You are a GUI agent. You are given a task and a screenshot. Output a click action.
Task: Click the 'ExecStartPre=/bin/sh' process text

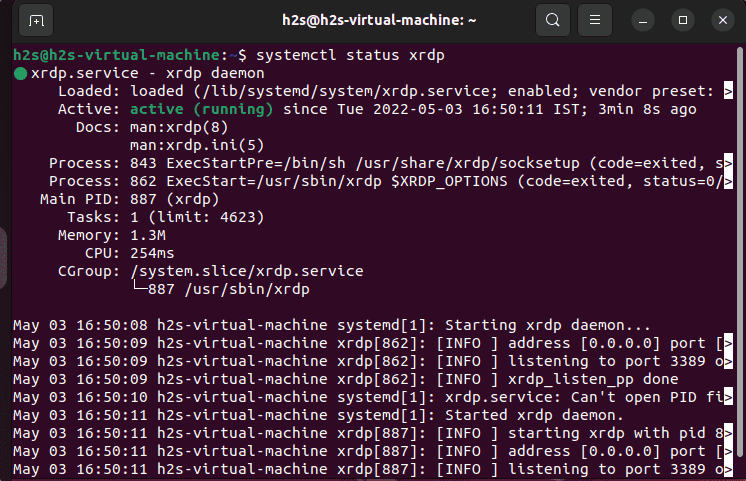(x=256, y=164)
